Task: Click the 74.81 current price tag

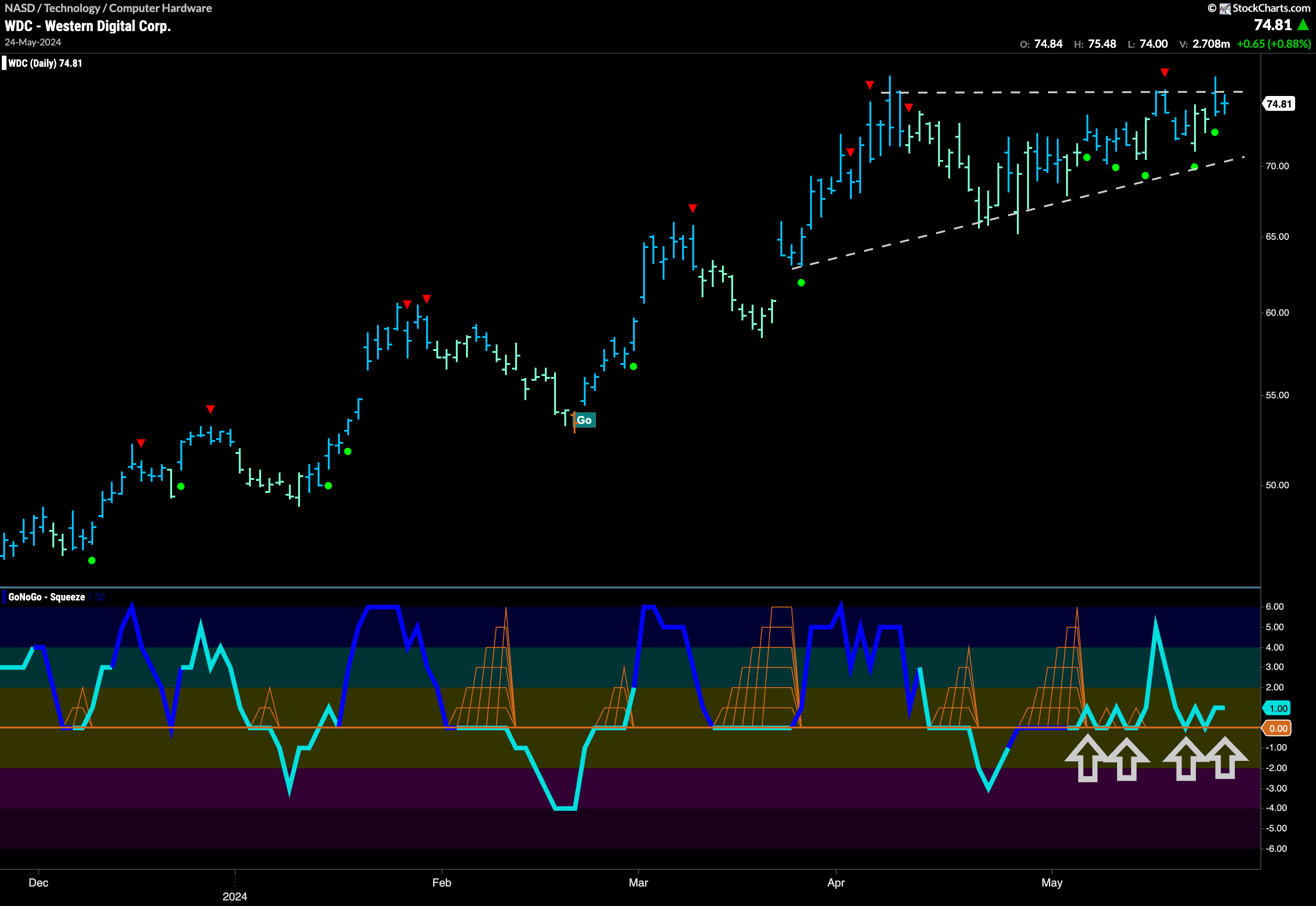Action: [x=1279, y=104]
